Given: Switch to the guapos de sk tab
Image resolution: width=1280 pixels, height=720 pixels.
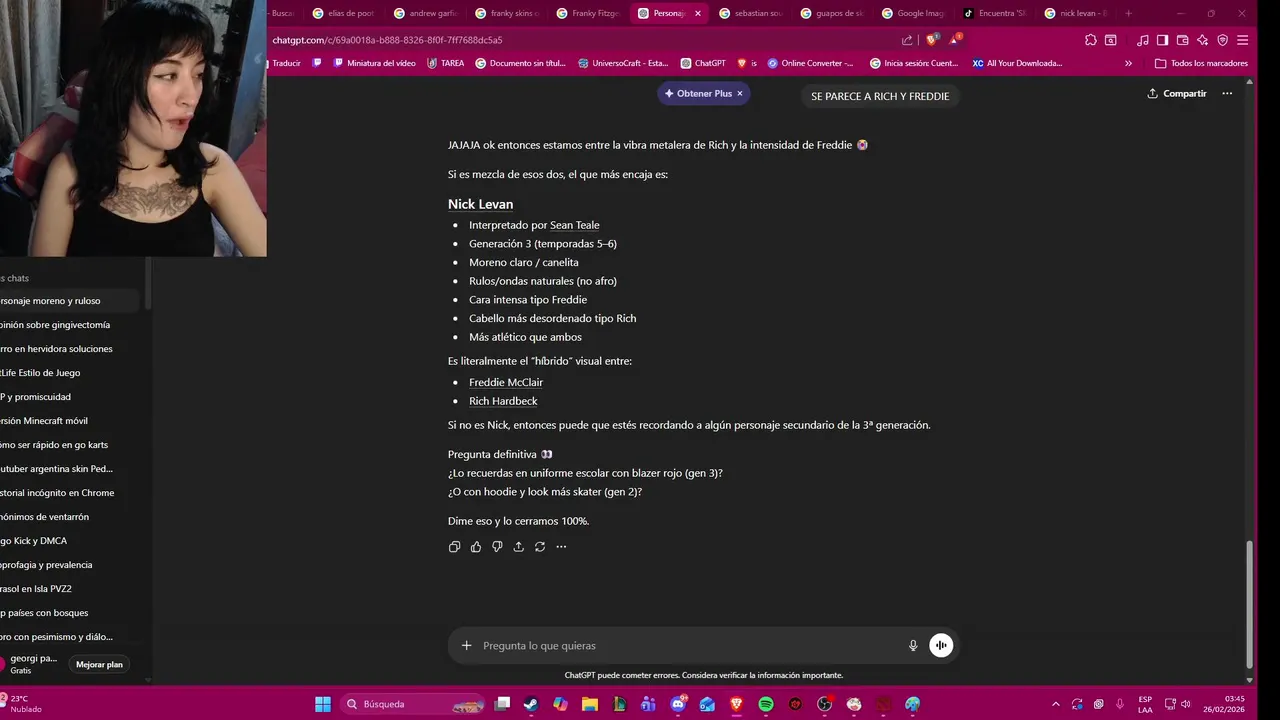Looking at the screenshot, I should [832, 13].
